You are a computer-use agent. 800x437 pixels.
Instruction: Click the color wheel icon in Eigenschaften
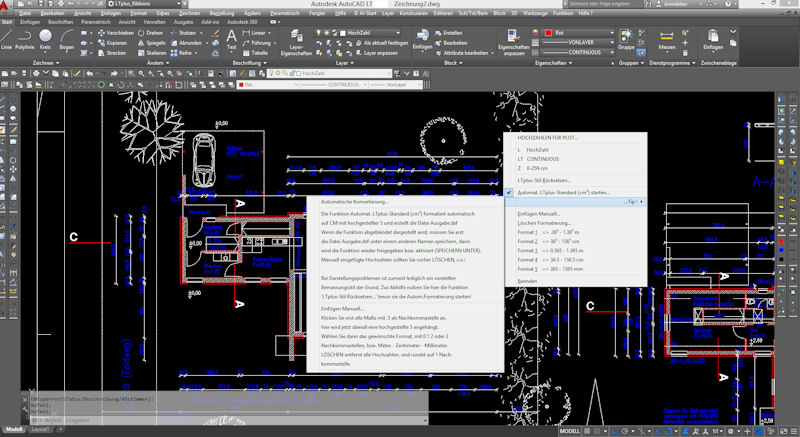[x=535, y=33]
